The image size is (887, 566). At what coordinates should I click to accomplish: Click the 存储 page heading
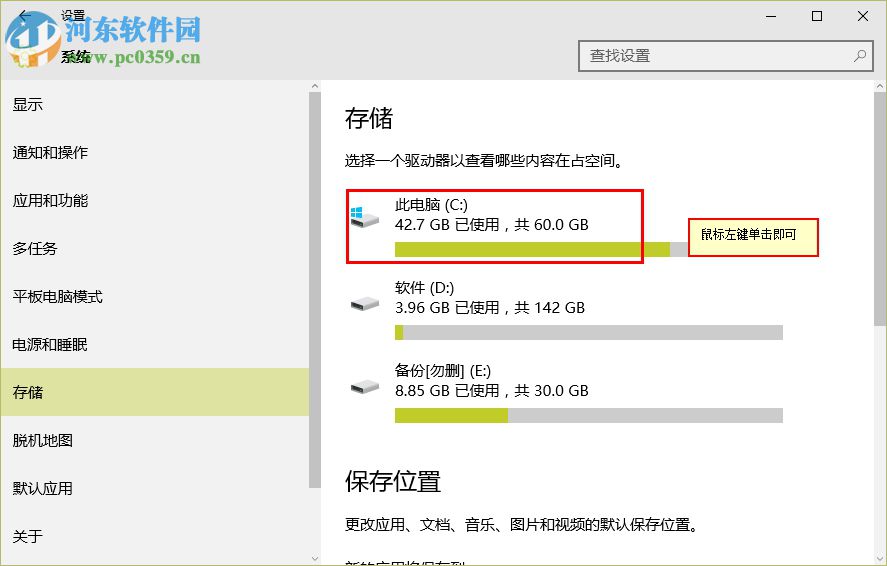(x=369, y=119)
